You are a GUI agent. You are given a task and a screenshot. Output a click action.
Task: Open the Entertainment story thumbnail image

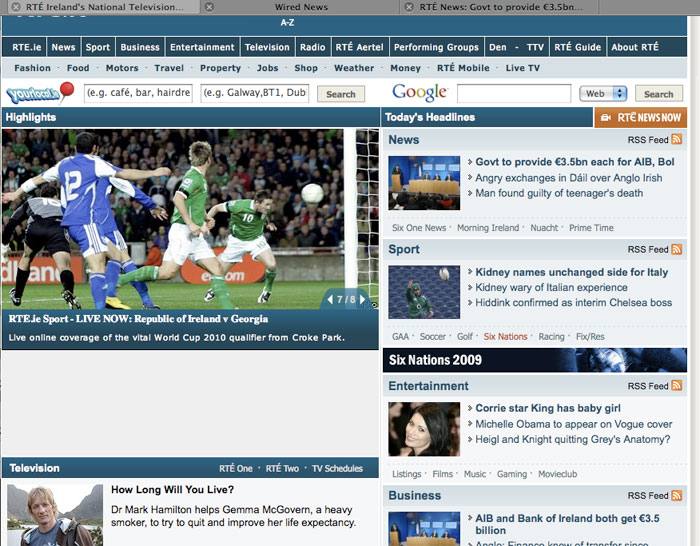pos(424,429)
